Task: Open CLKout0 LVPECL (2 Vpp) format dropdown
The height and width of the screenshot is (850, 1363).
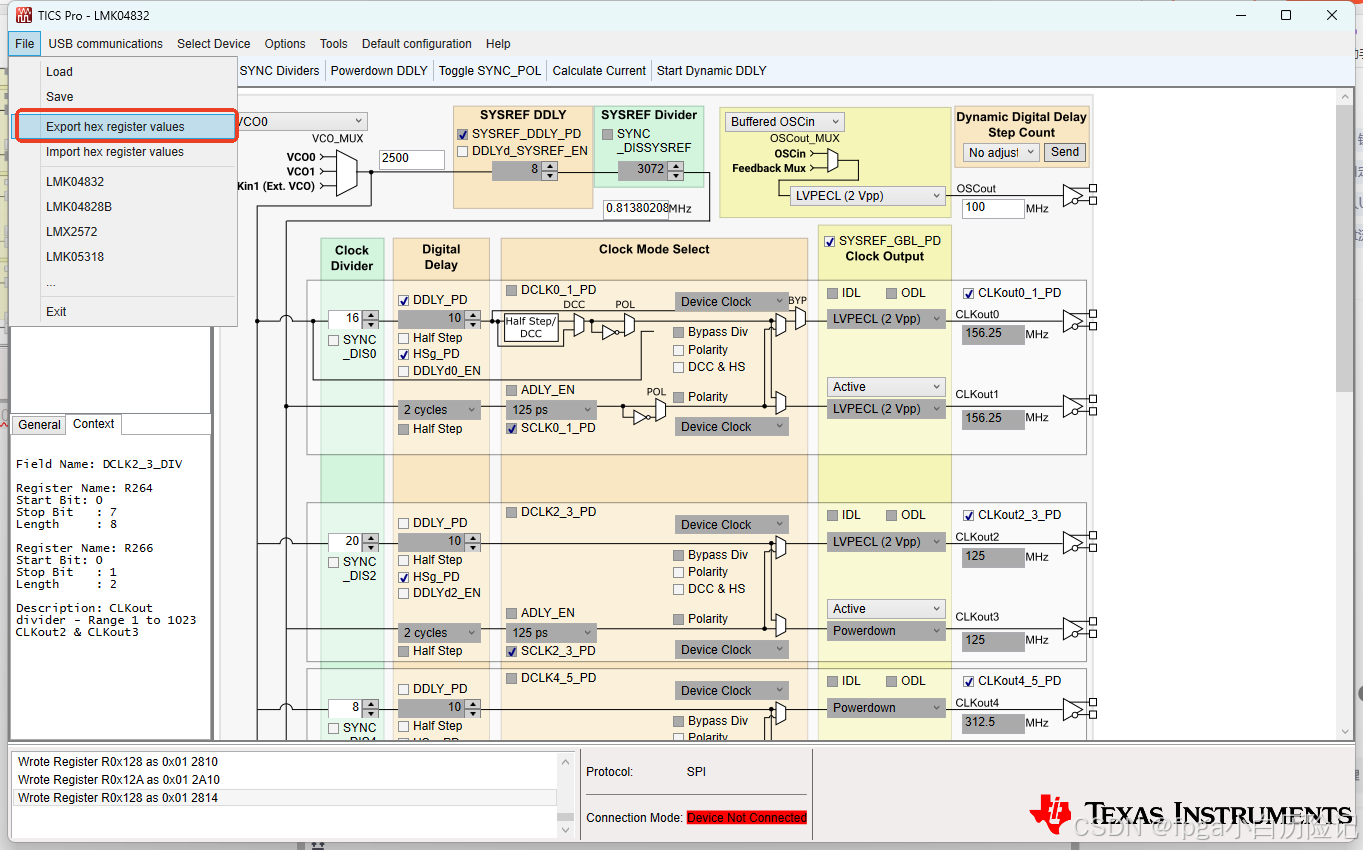Action: [x=886, y=319]
